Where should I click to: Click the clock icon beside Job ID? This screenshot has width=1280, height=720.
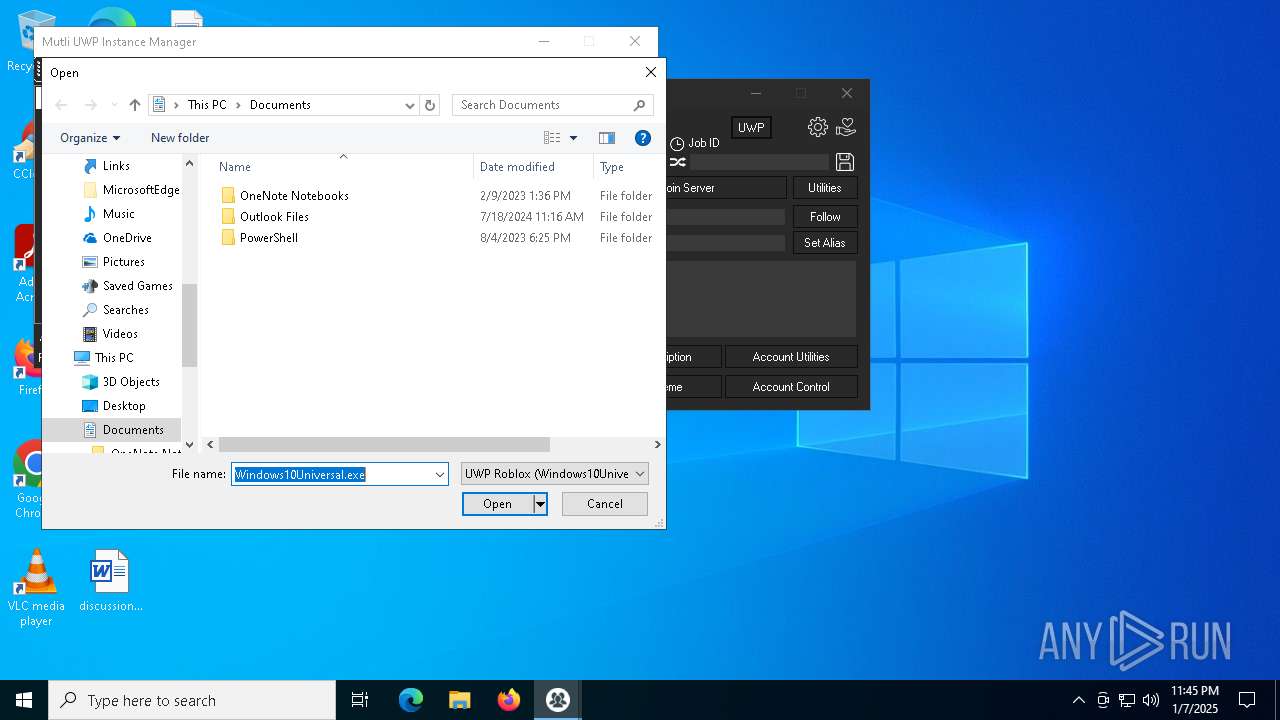pos(677,144)
